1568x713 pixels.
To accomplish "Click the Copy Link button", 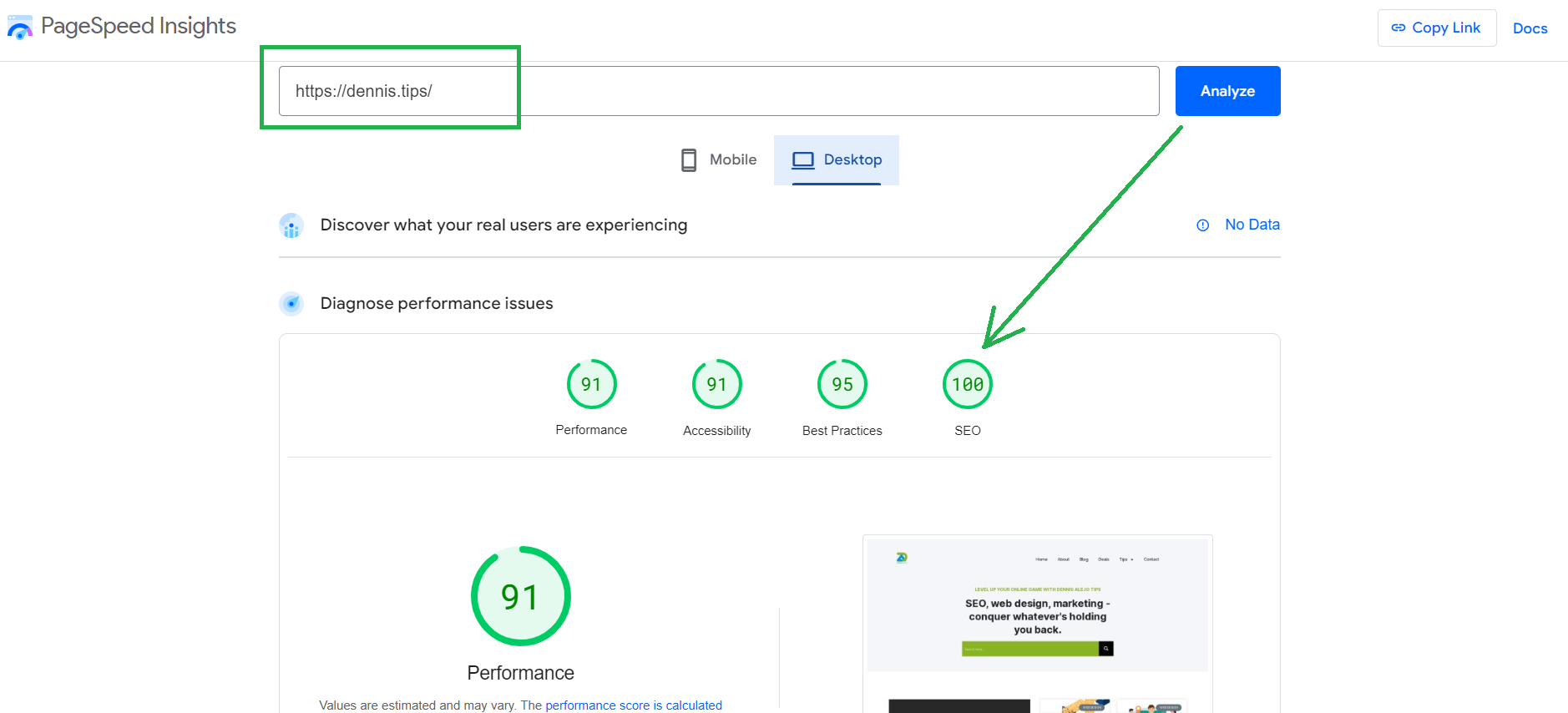I will click(x=1436, y=28).
